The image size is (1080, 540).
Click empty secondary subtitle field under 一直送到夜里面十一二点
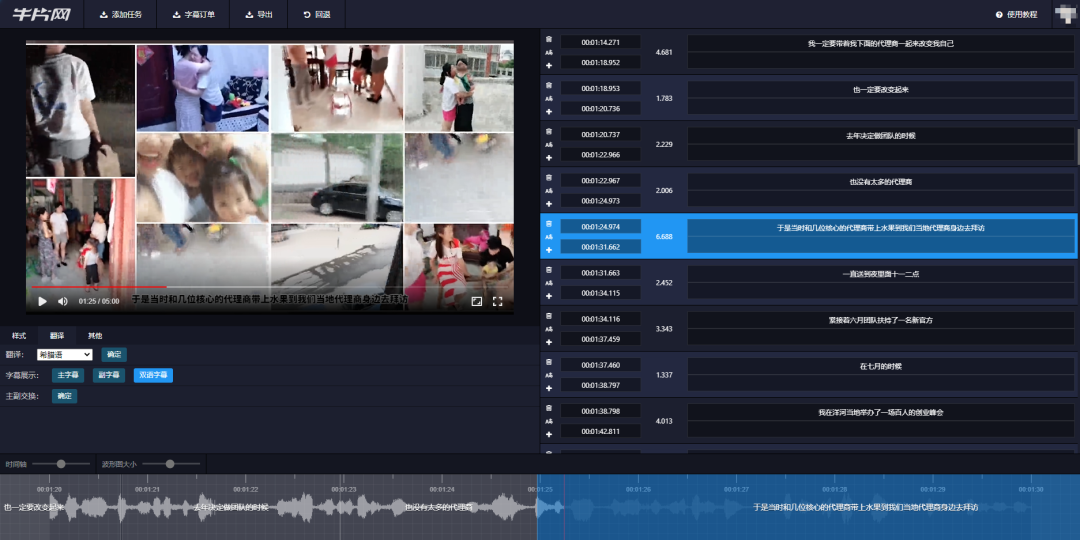point(881,291)
